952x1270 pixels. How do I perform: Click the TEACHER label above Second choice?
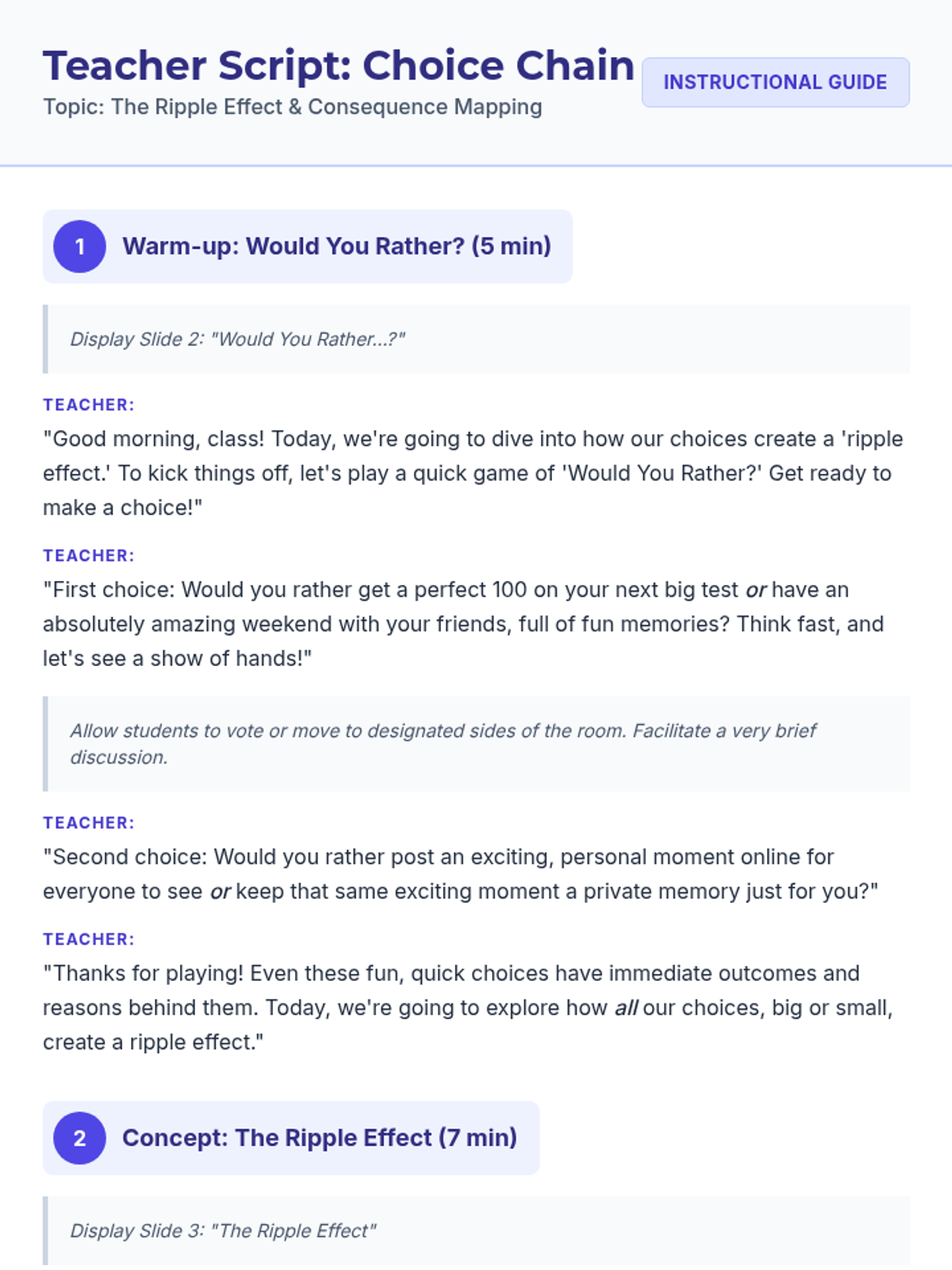tap(89, 823)
